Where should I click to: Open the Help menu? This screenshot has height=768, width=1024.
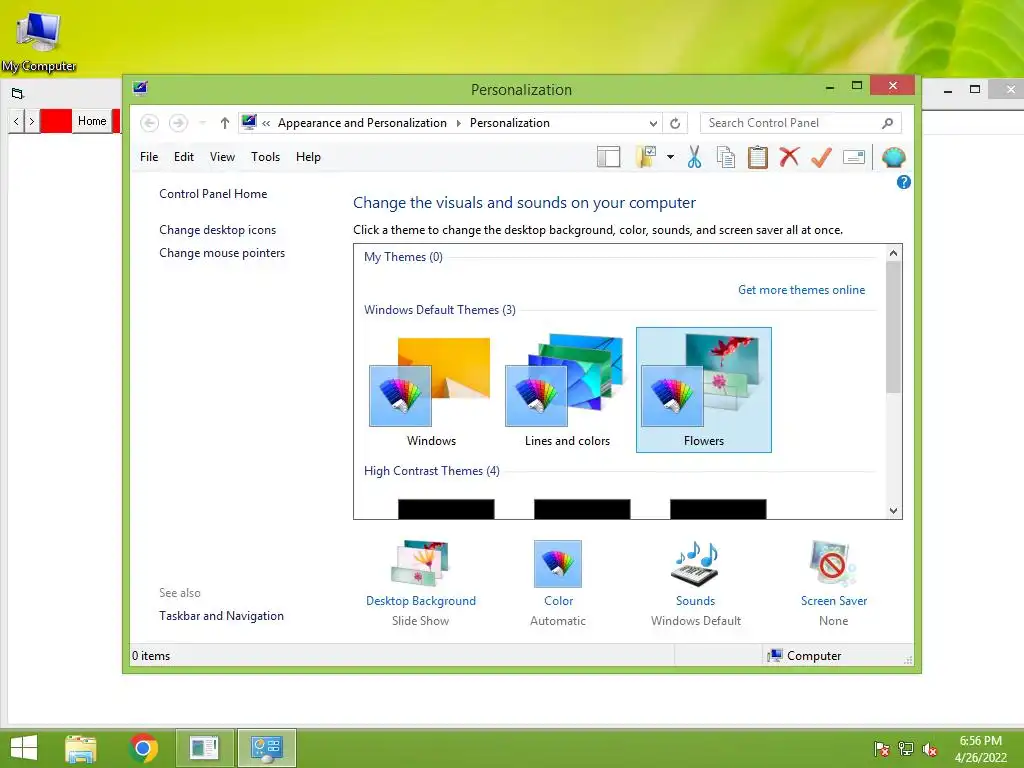tap(308, 157)
